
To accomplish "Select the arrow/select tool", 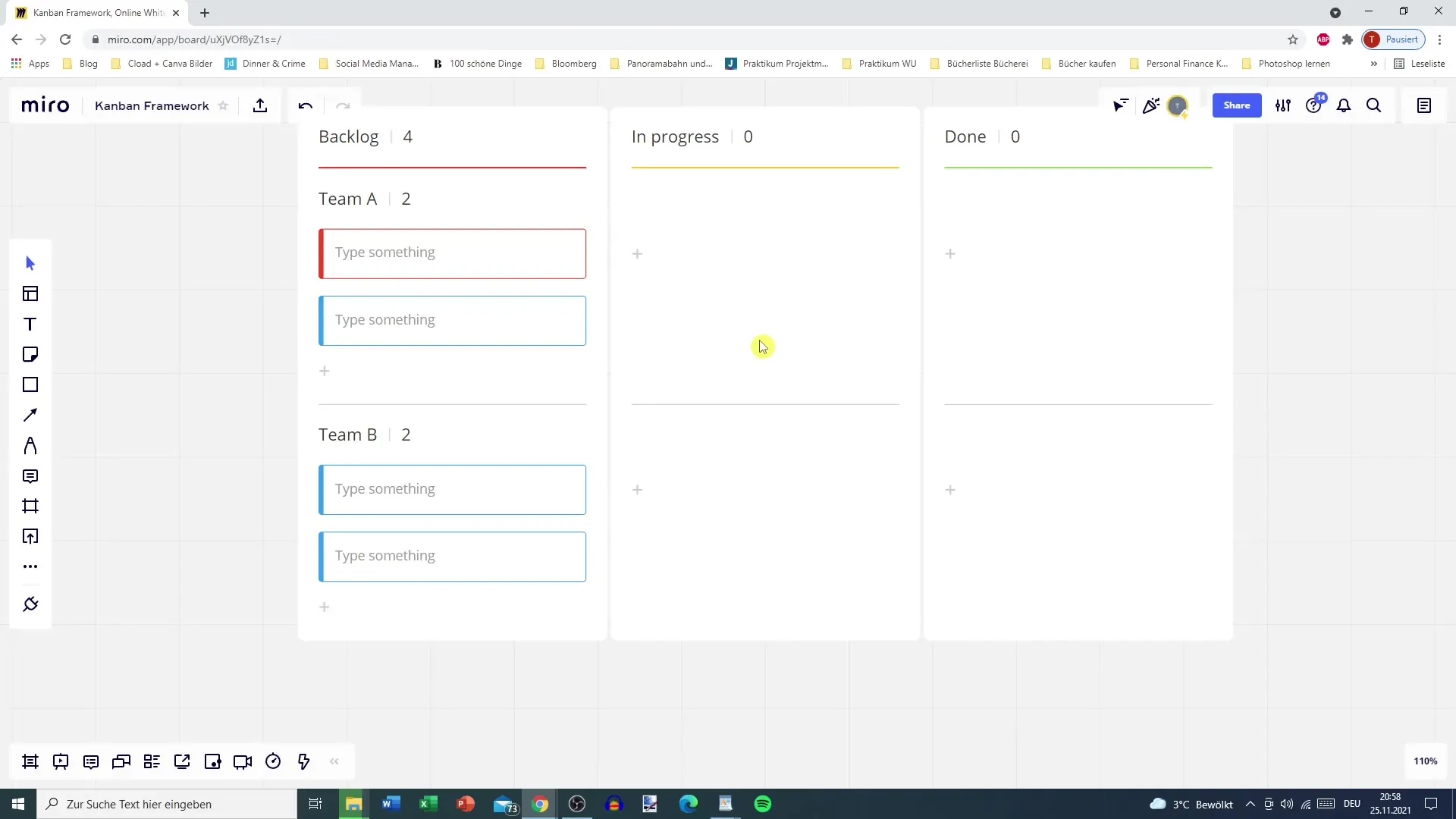I will [29, 262].
